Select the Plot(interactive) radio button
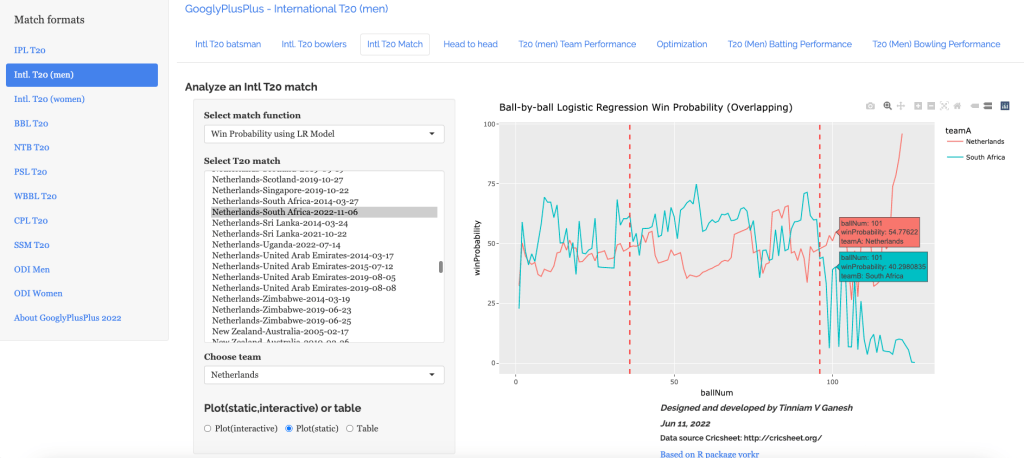 [x=207, y=428]
